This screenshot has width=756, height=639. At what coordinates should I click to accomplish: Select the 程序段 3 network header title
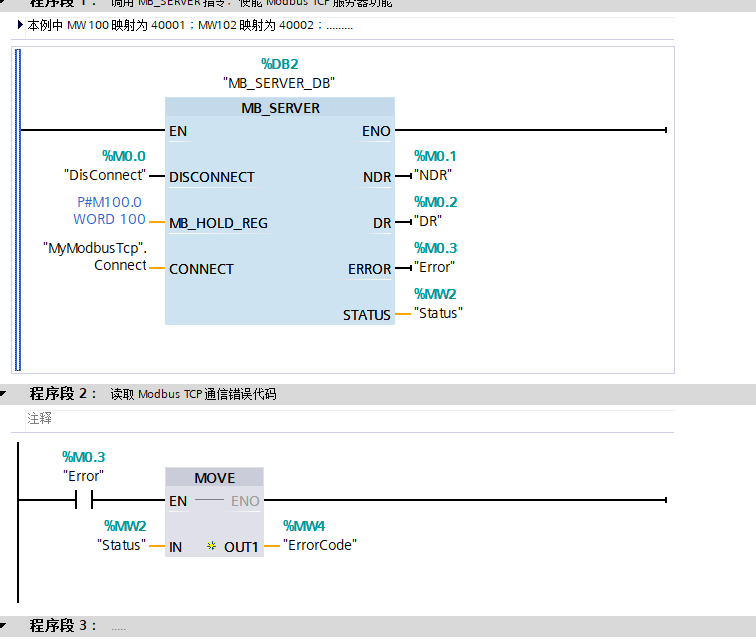click(x=63, y=625)
